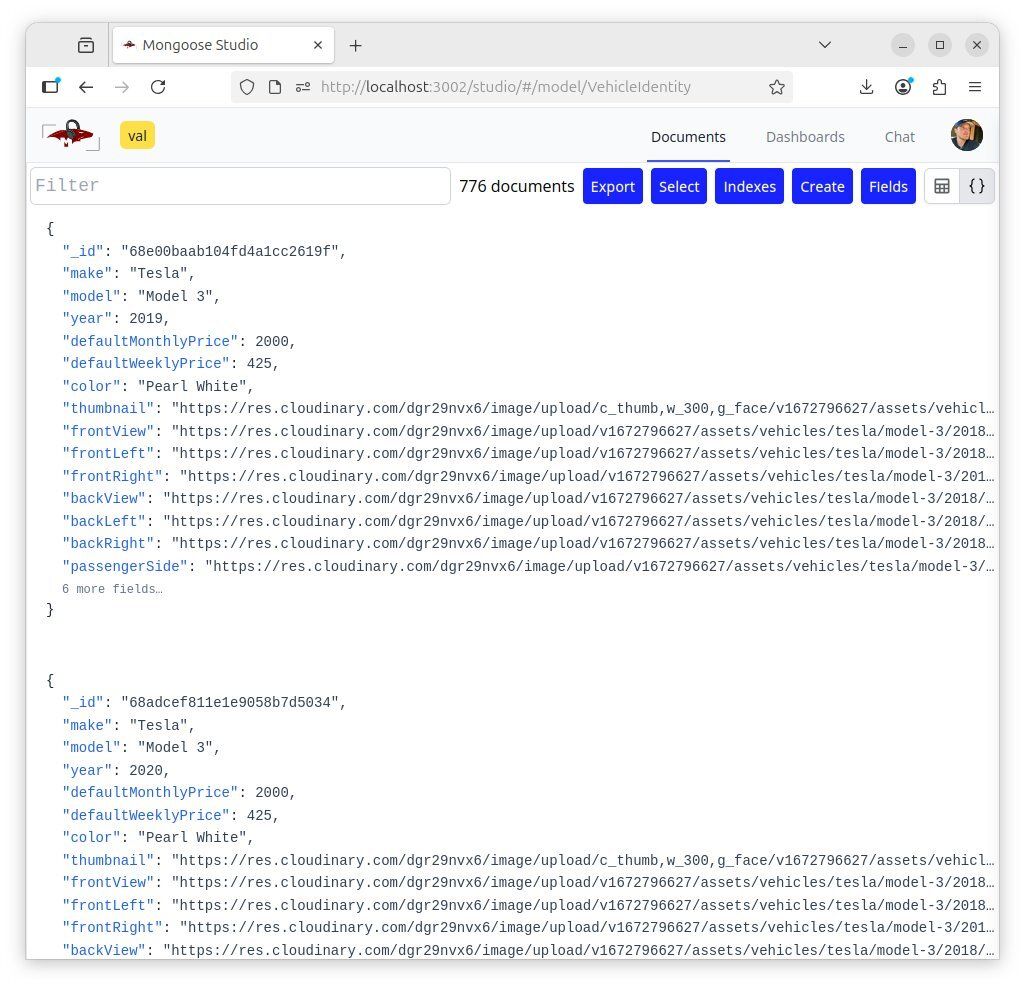Click the URL address bar
1025x988 pixels.
click(512, 87)
